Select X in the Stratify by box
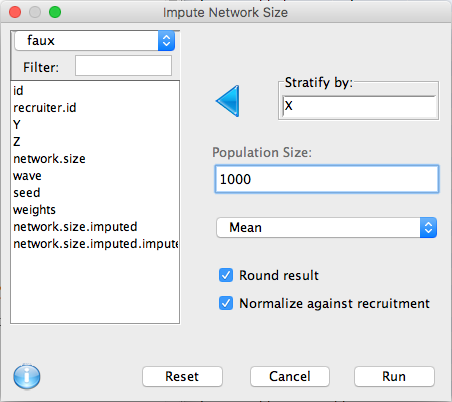Viewport: 452px width, 402px height. (x=289, y=106)
